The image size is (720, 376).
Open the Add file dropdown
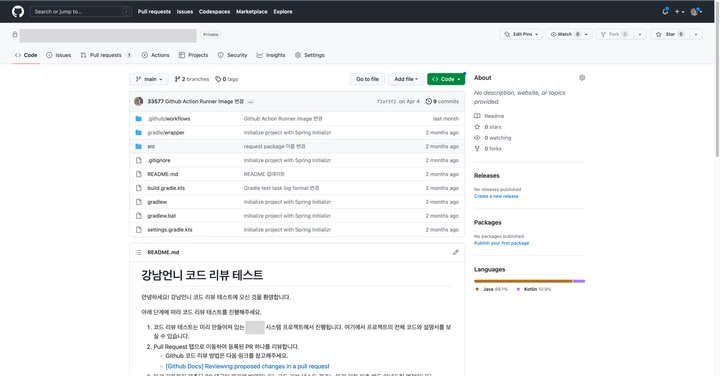point(406,79)
